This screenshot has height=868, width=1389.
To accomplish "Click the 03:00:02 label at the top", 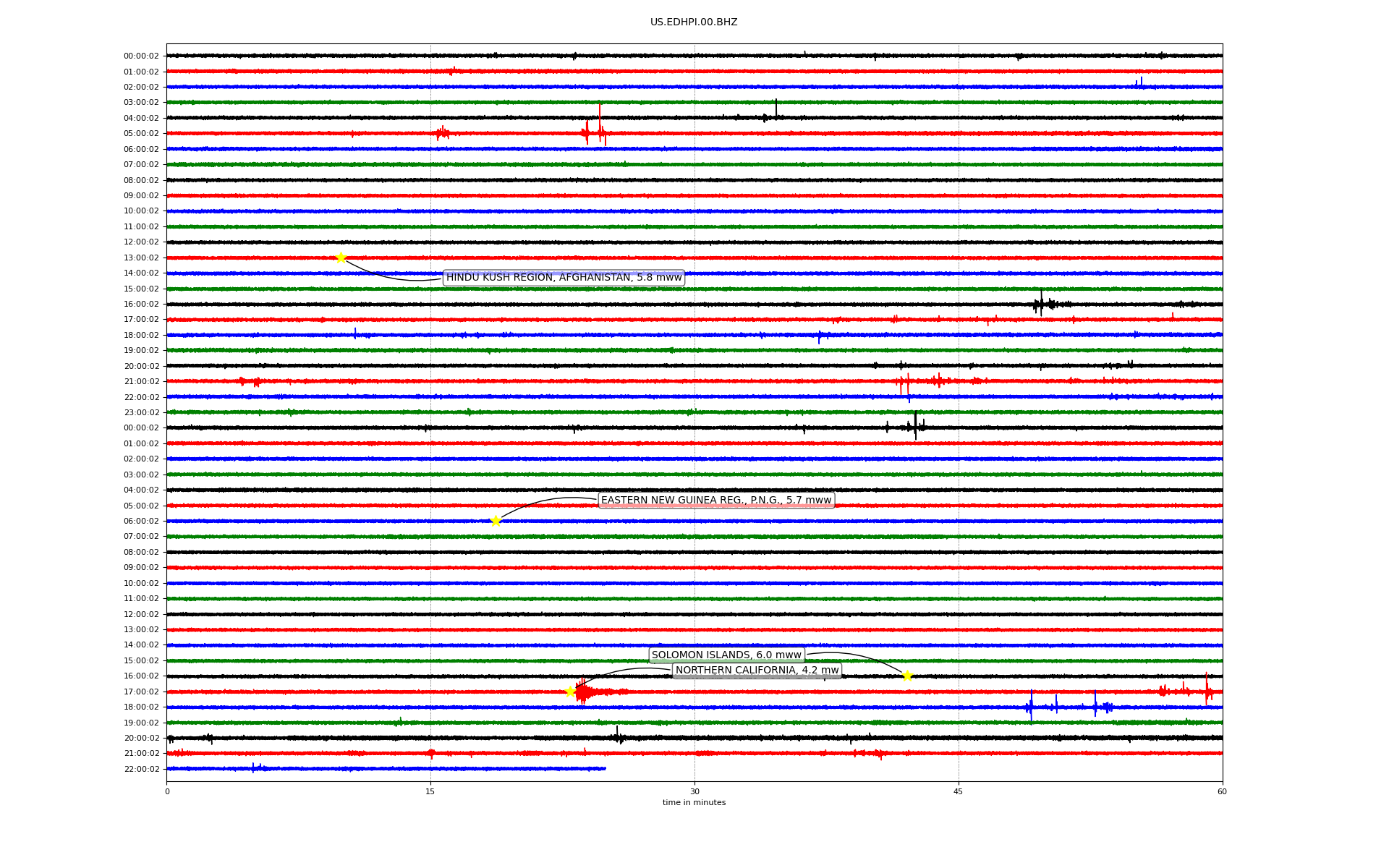I will (x=141, y=103).
